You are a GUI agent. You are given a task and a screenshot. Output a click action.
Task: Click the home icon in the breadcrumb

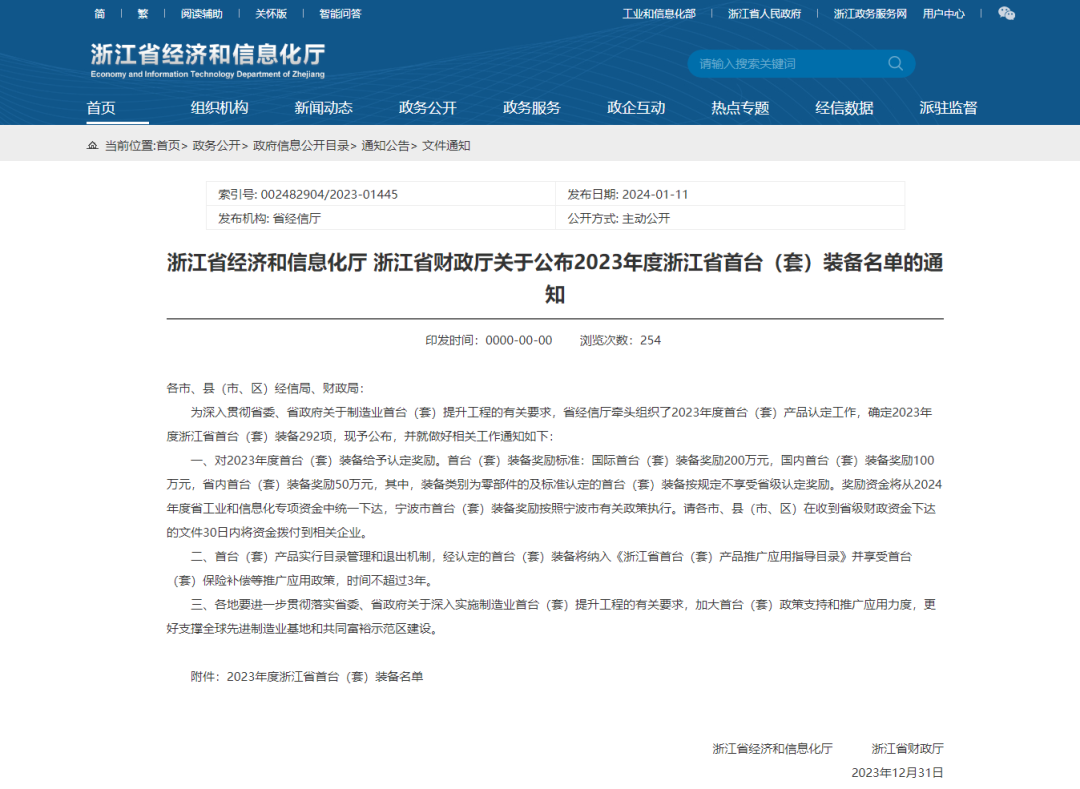92,145
